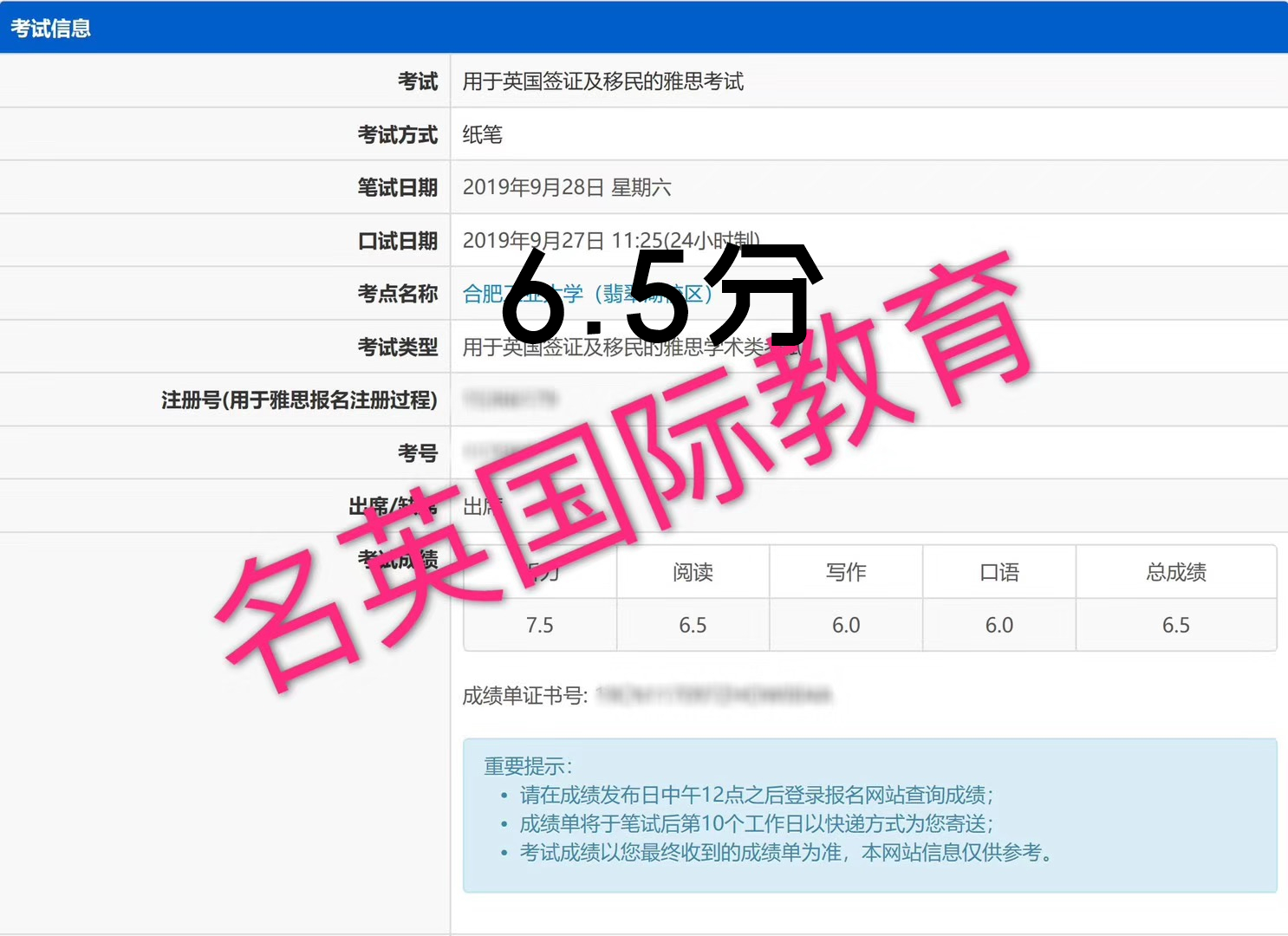1288x936 pixels.
Task: Click the speaking score cell under 口语
Action: click(999, 625)
